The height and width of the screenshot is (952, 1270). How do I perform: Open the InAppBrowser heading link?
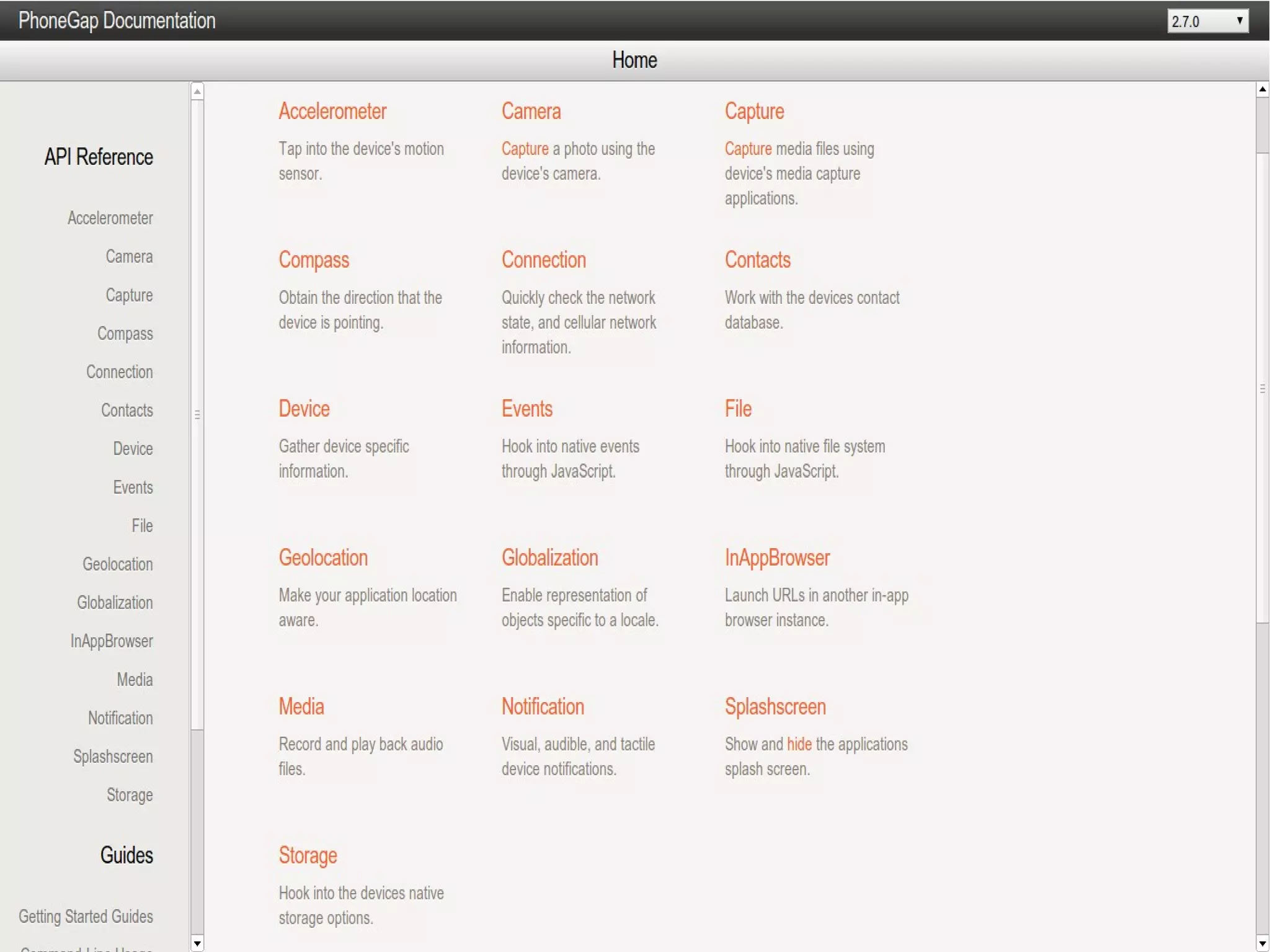pyautogui.click(x=776, y=558)
